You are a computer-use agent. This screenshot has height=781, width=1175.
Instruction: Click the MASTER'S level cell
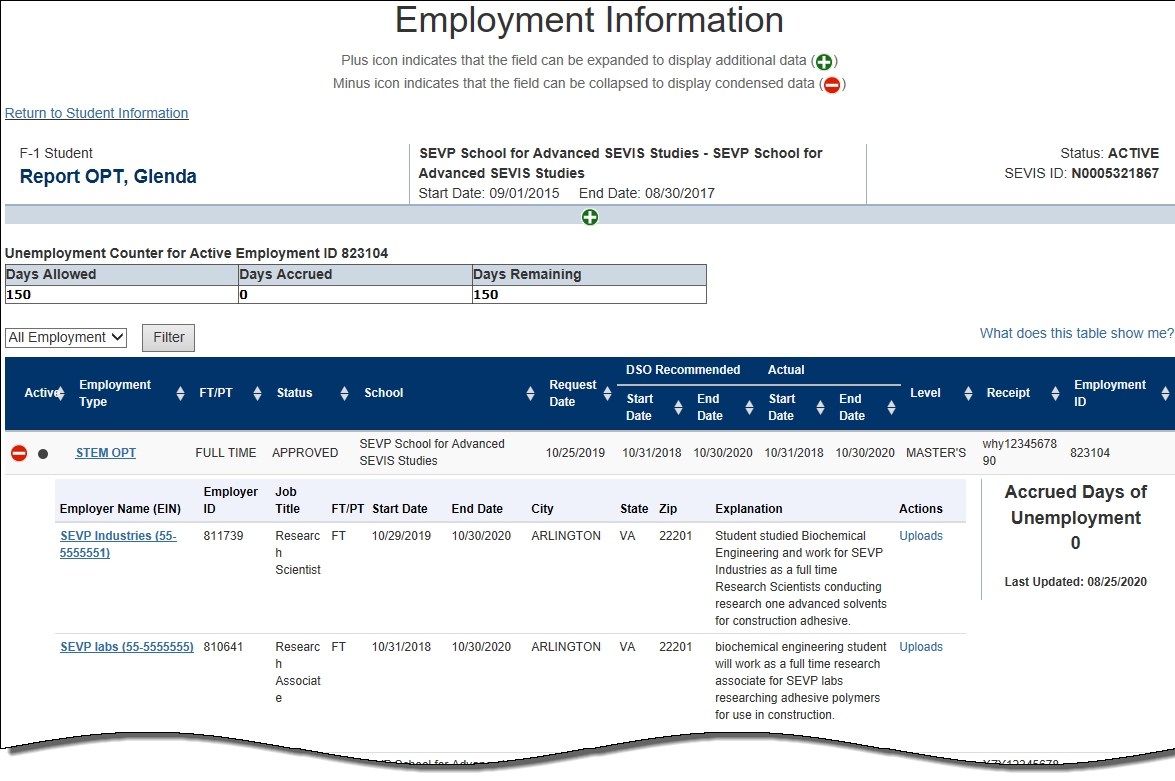(x=936, y=453)
